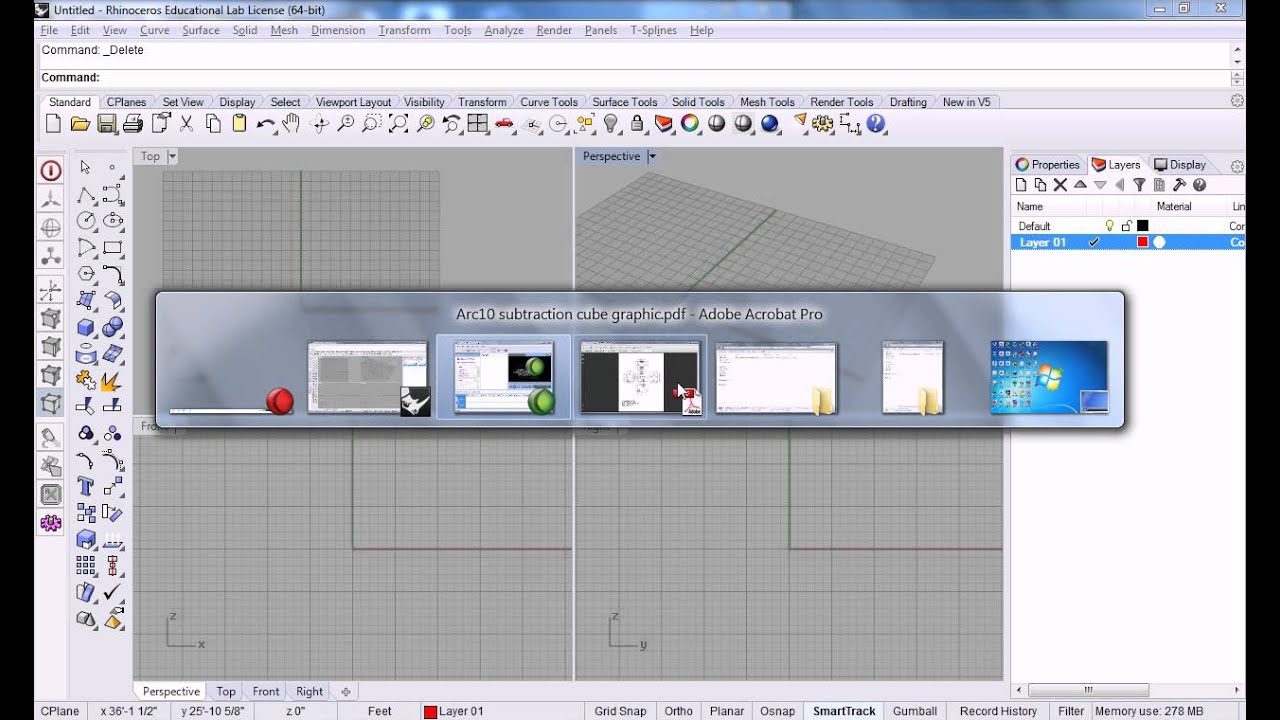Click the Print icon in the toolbar
1280x720 pixels.
coord(133,124)
